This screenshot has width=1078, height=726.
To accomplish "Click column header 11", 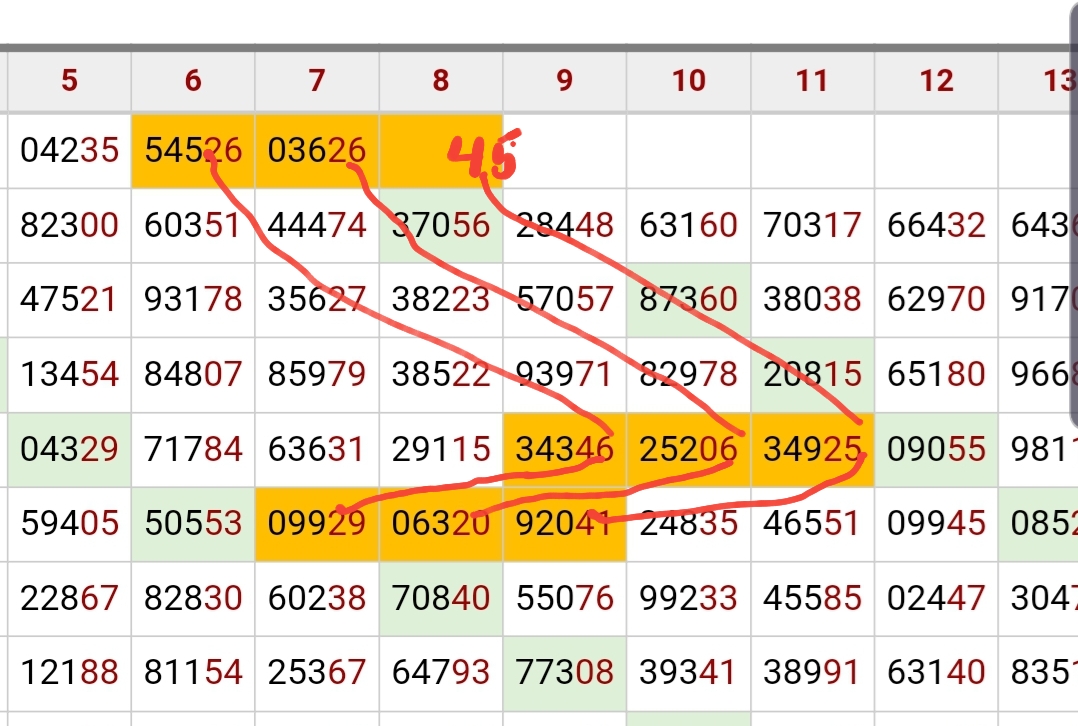I will point(812,81).
